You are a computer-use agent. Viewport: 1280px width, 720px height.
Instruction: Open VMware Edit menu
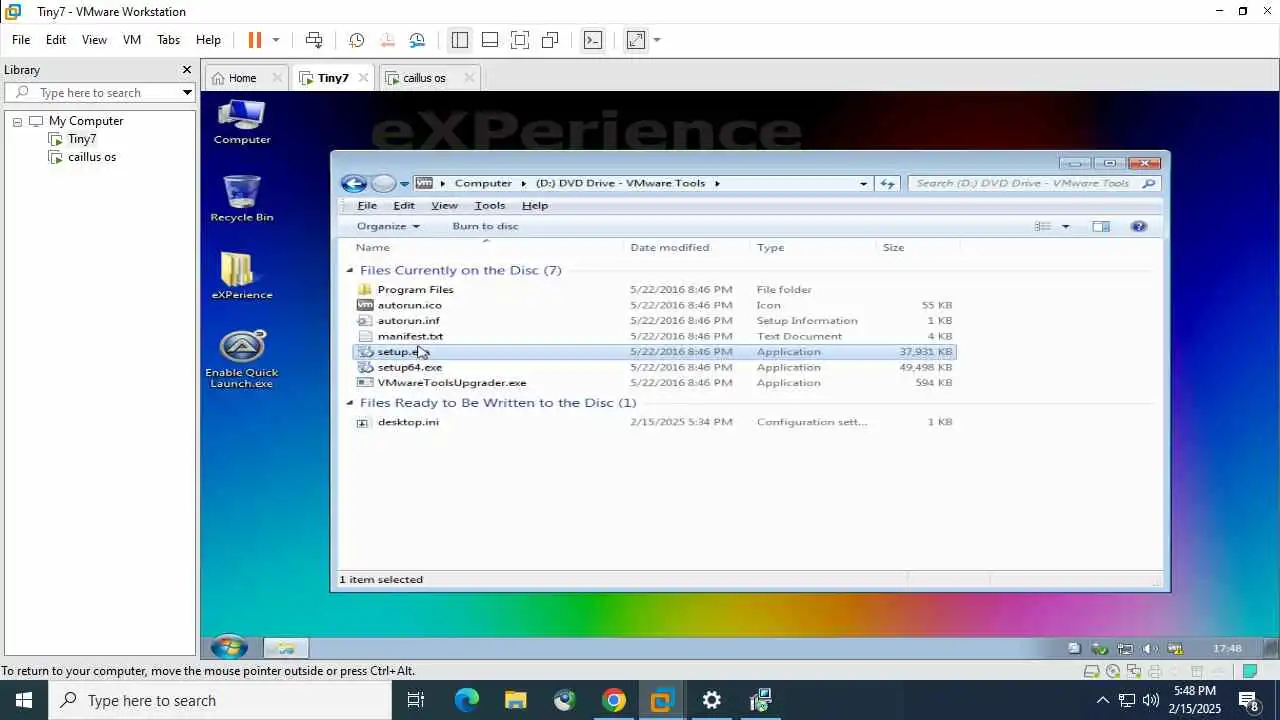[55, 40]
